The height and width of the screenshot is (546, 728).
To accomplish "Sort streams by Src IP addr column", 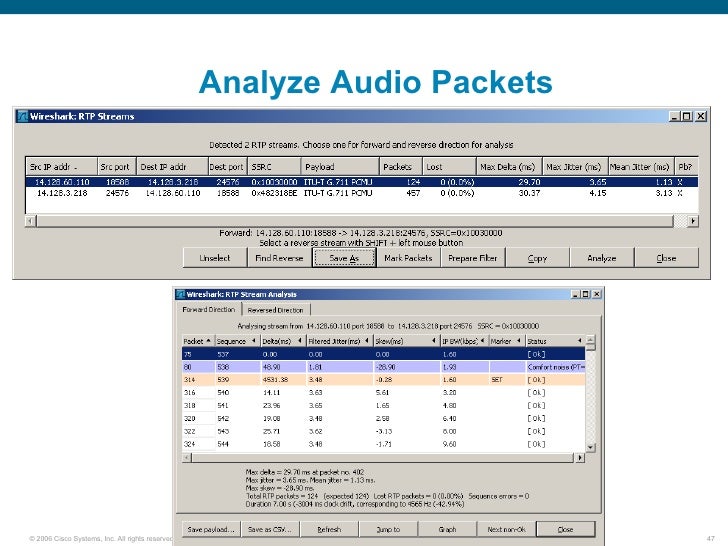I will tap(61, 167).
